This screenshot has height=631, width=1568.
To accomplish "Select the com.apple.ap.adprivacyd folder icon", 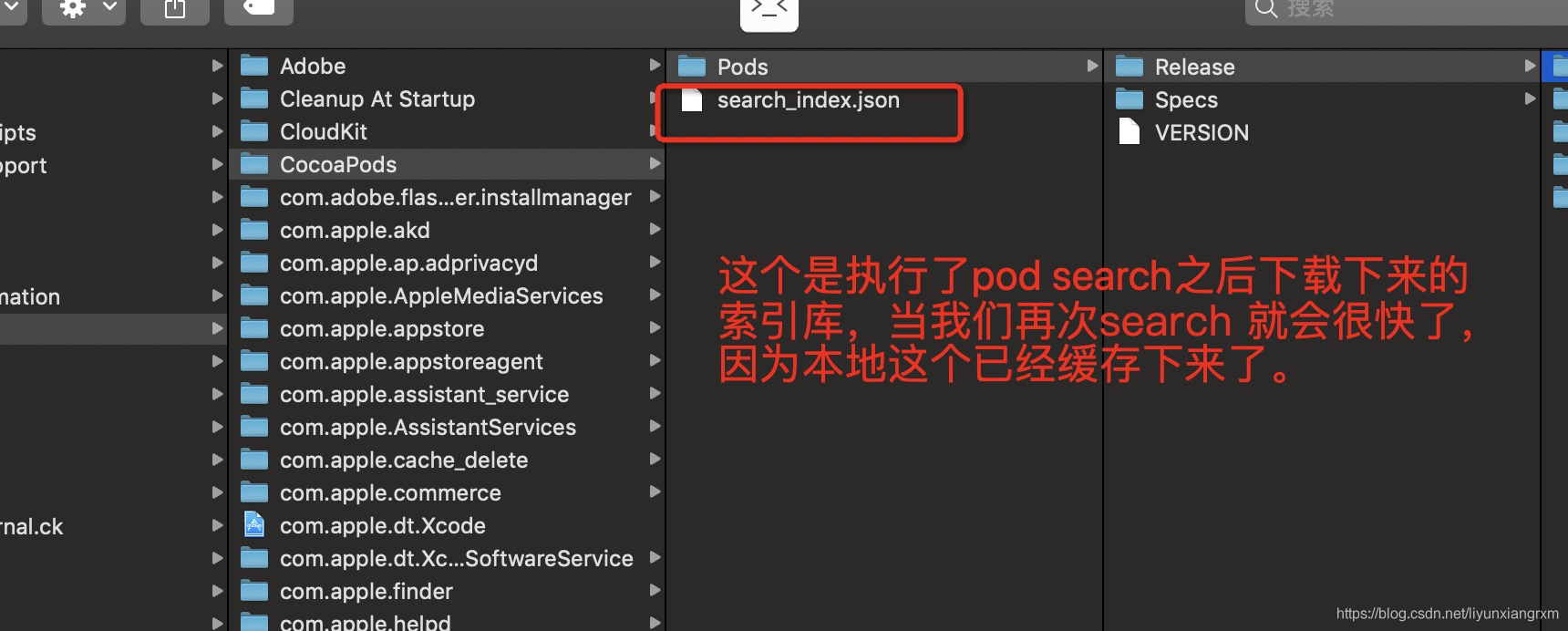I will [x=254, y=263].
